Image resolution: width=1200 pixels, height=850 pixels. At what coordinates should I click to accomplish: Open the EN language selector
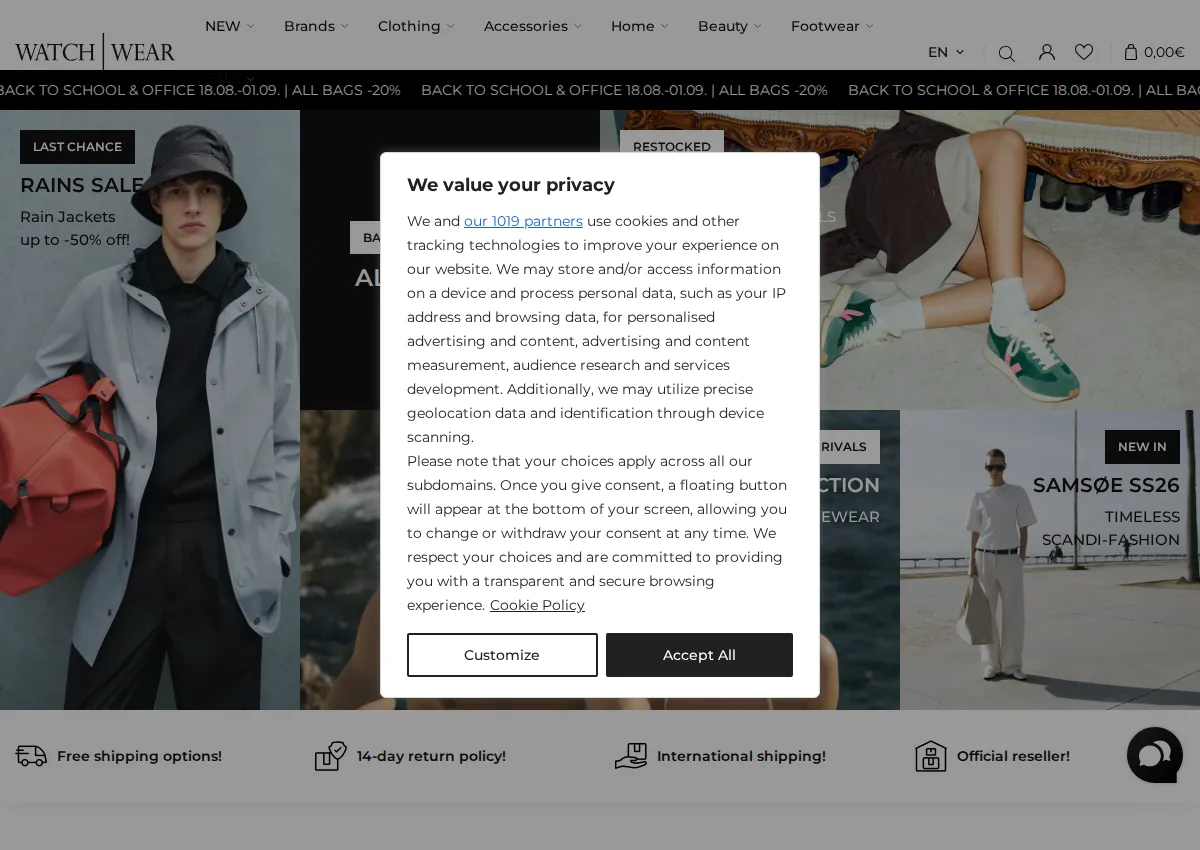[946, 52]
